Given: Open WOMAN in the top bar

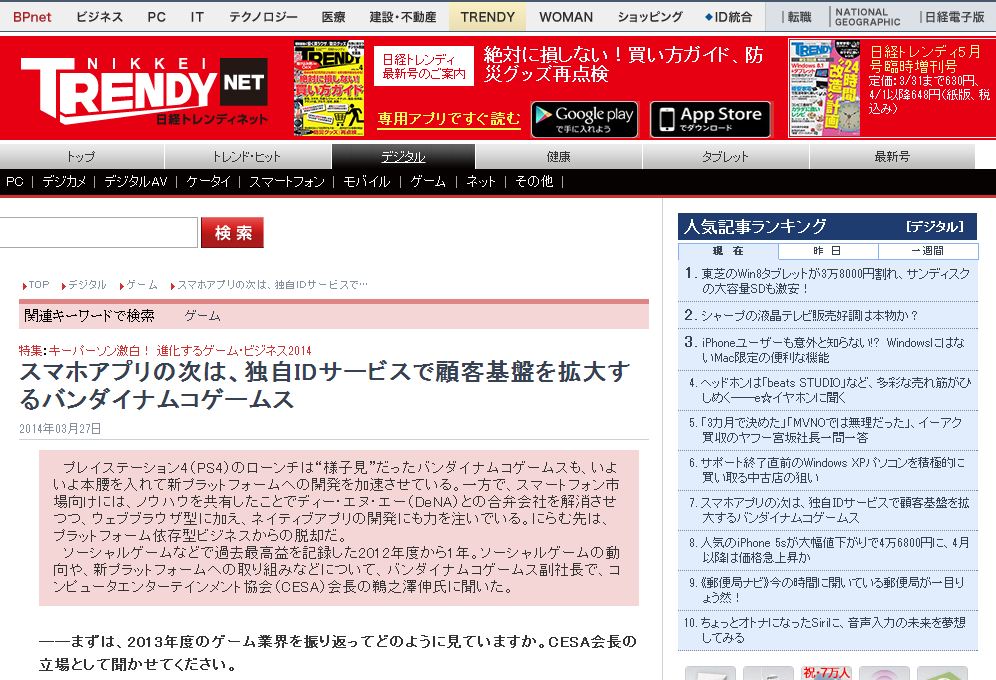Looking at the screenshot, I should [x=565, y=17].
